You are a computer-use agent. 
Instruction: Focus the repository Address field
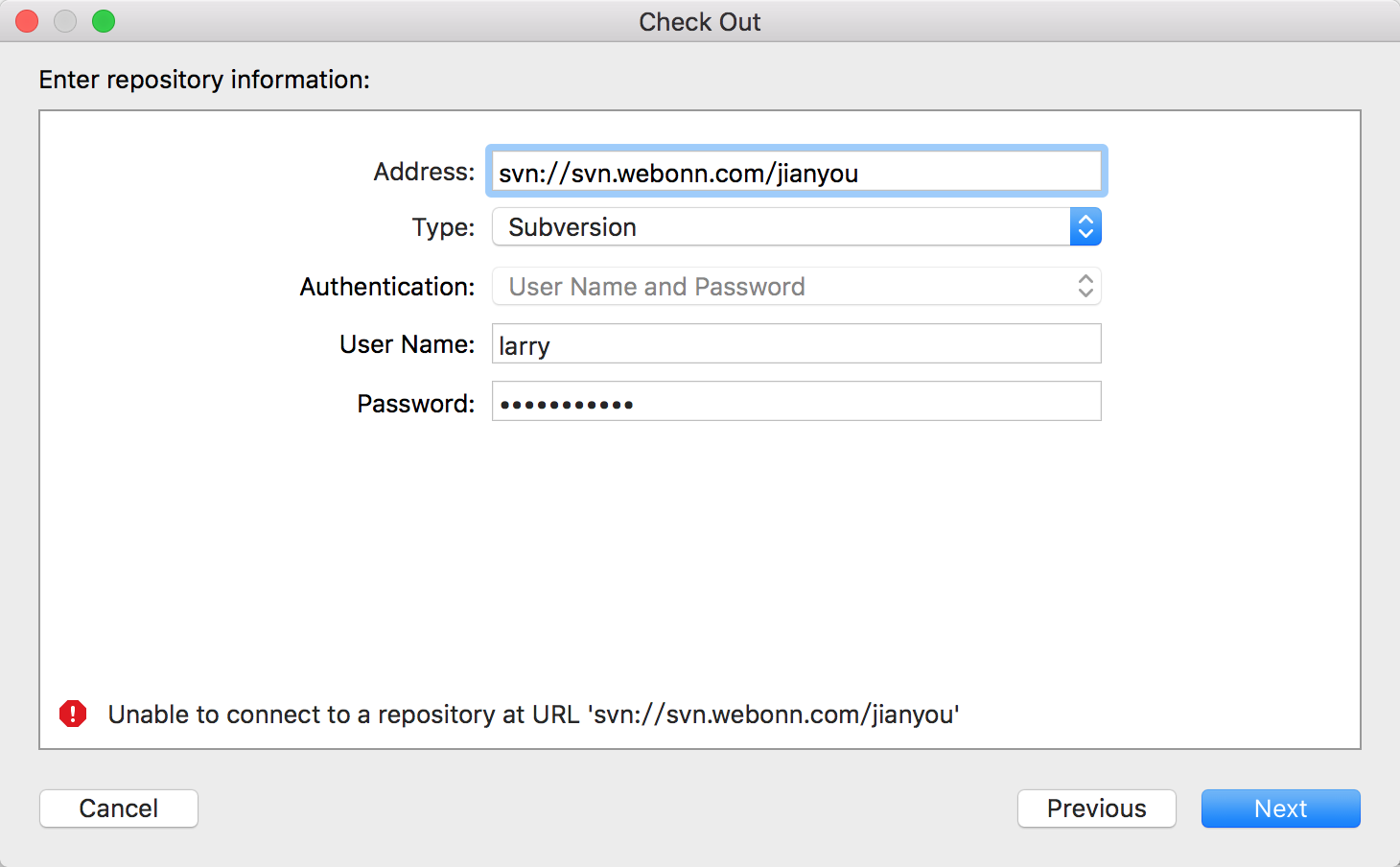[x=796, y=173]
